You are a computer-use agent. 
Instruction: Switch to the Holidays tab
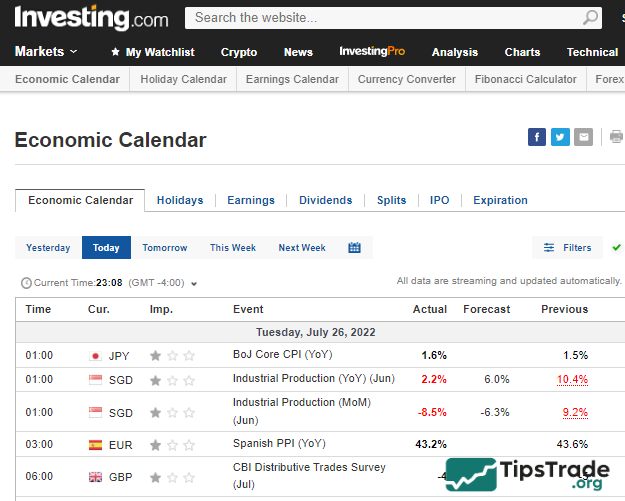click(180, 200)
